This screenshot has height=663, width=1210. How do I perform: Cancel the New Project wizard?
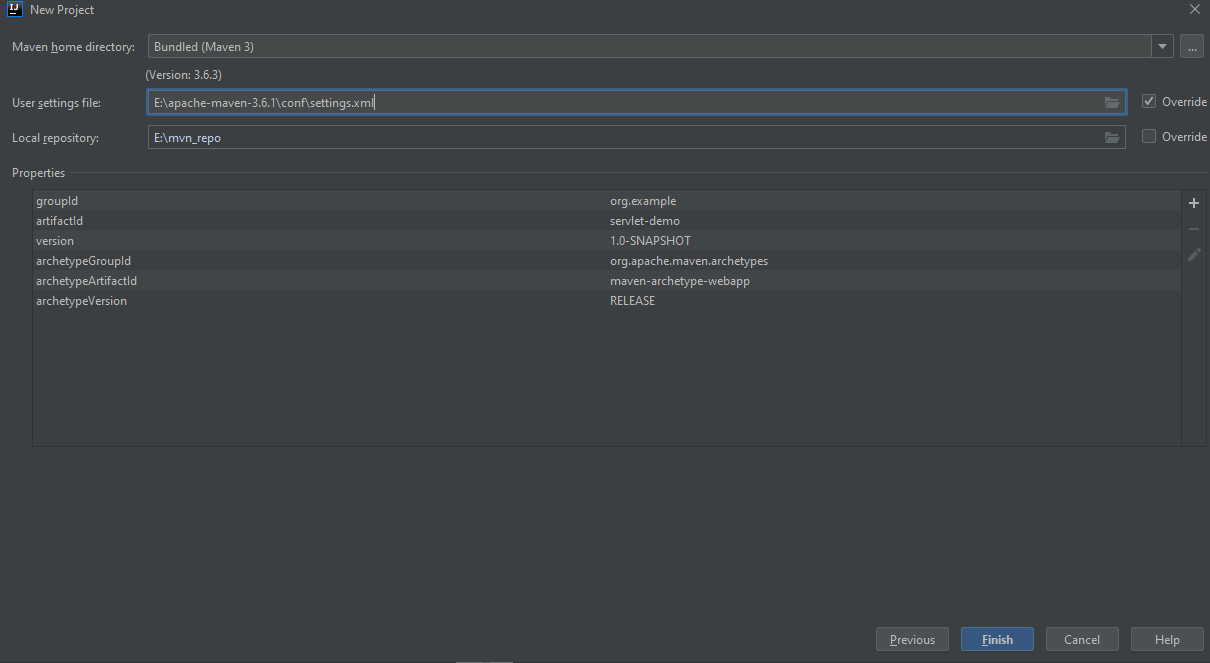pyautogui.click(x=1082, y=640)
